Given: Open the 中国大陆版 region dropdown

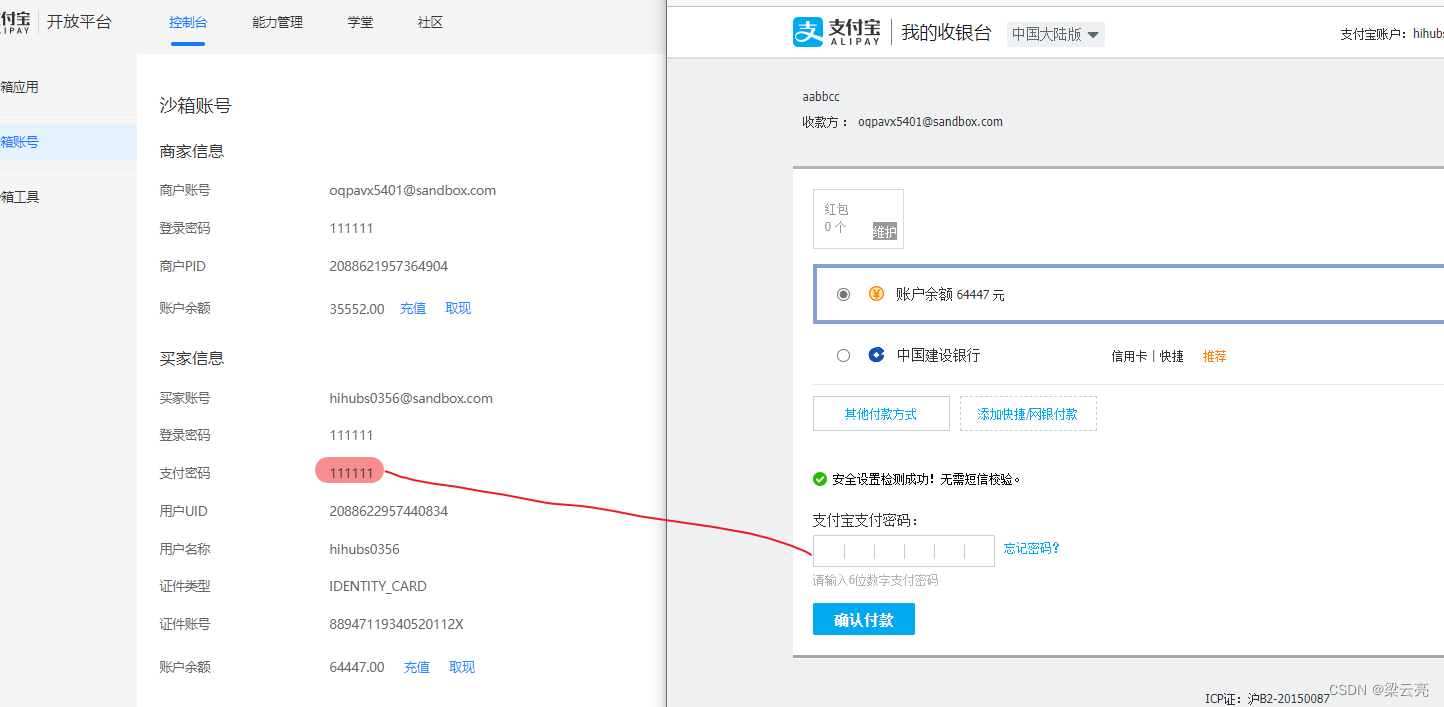Looking at the screenshot, I should pyautogui.click(x=1055, y=34).
